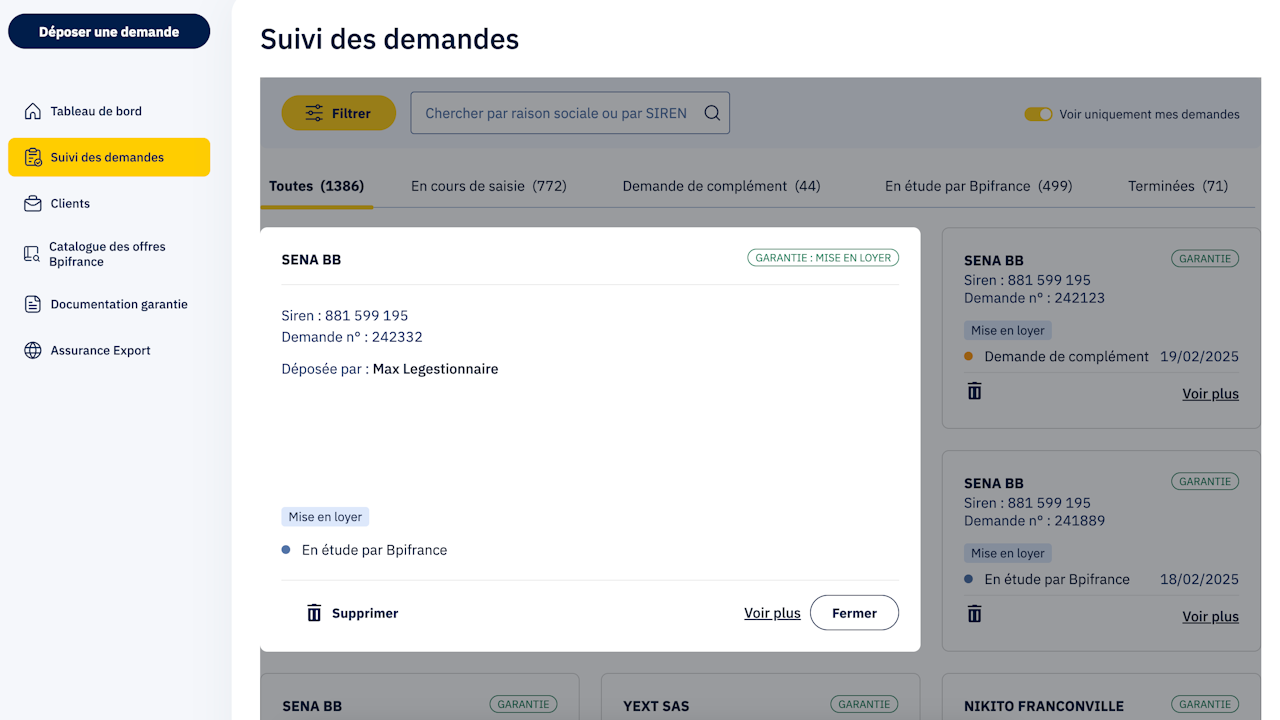
Task: Click 'Voir plus' on request 242123 card
Action: click(x=1210, y=394)
